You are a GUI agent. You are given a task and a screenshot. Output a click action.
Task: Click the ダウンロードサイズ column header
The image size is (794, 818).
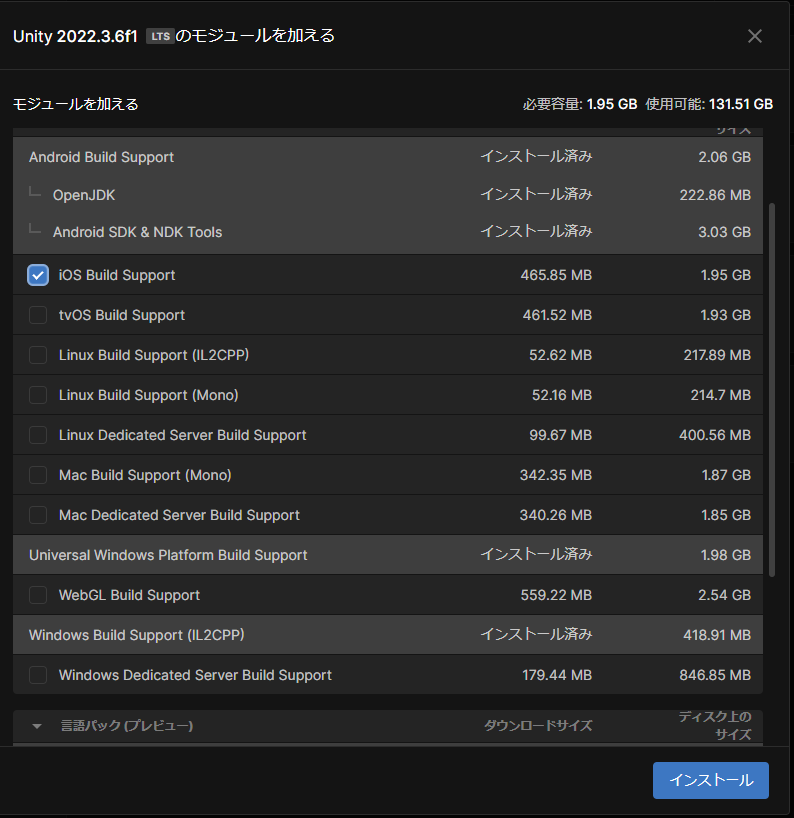click(537, 726)
